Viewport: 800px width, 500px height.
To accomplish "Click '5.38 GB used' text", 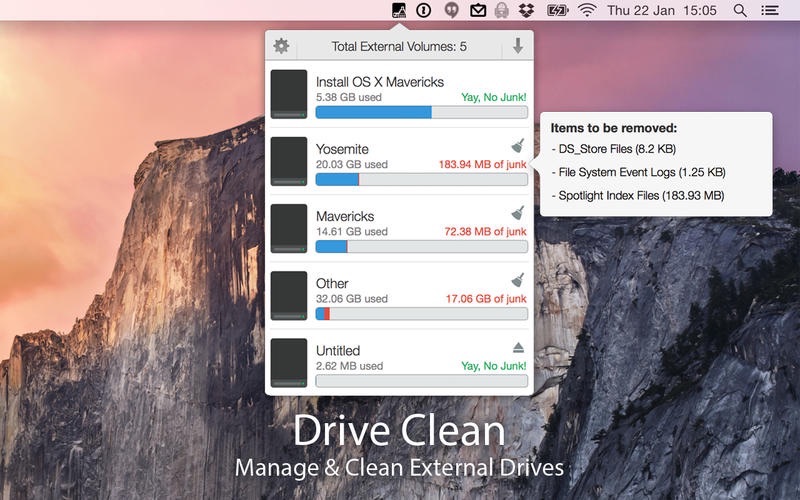I will [x=348, y=97].
